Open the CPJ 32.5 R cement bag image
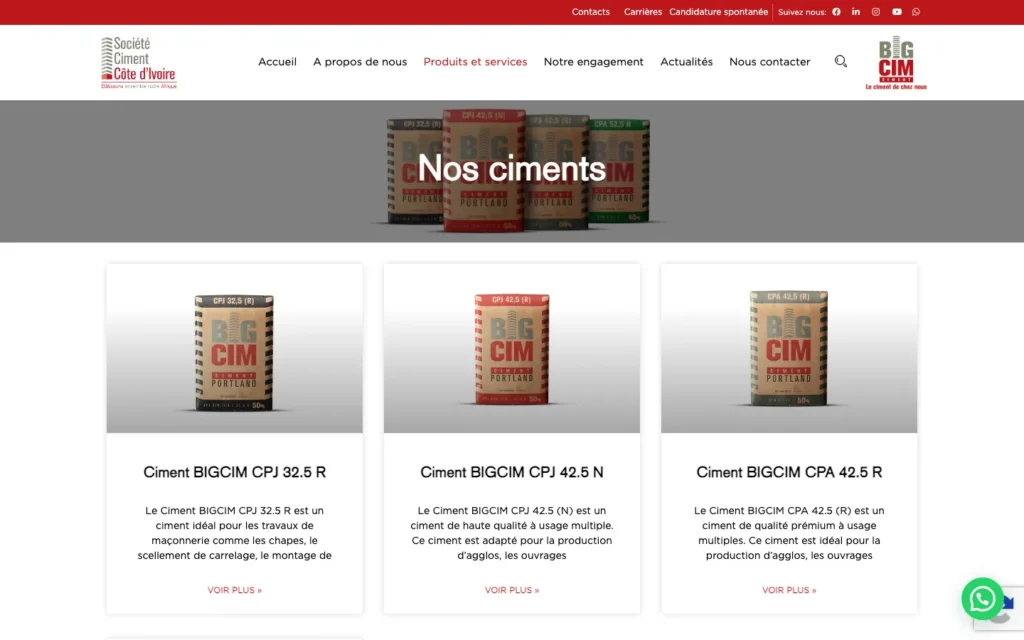The height and width of the screenshot is (640, 1024). pos(234,349)
